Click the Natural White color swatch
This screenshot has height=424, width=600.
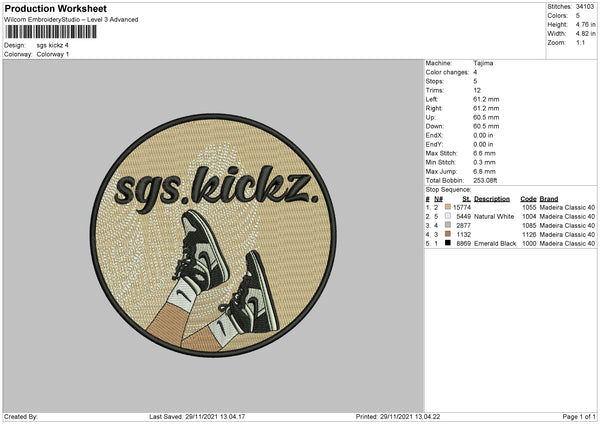[448, 216]
